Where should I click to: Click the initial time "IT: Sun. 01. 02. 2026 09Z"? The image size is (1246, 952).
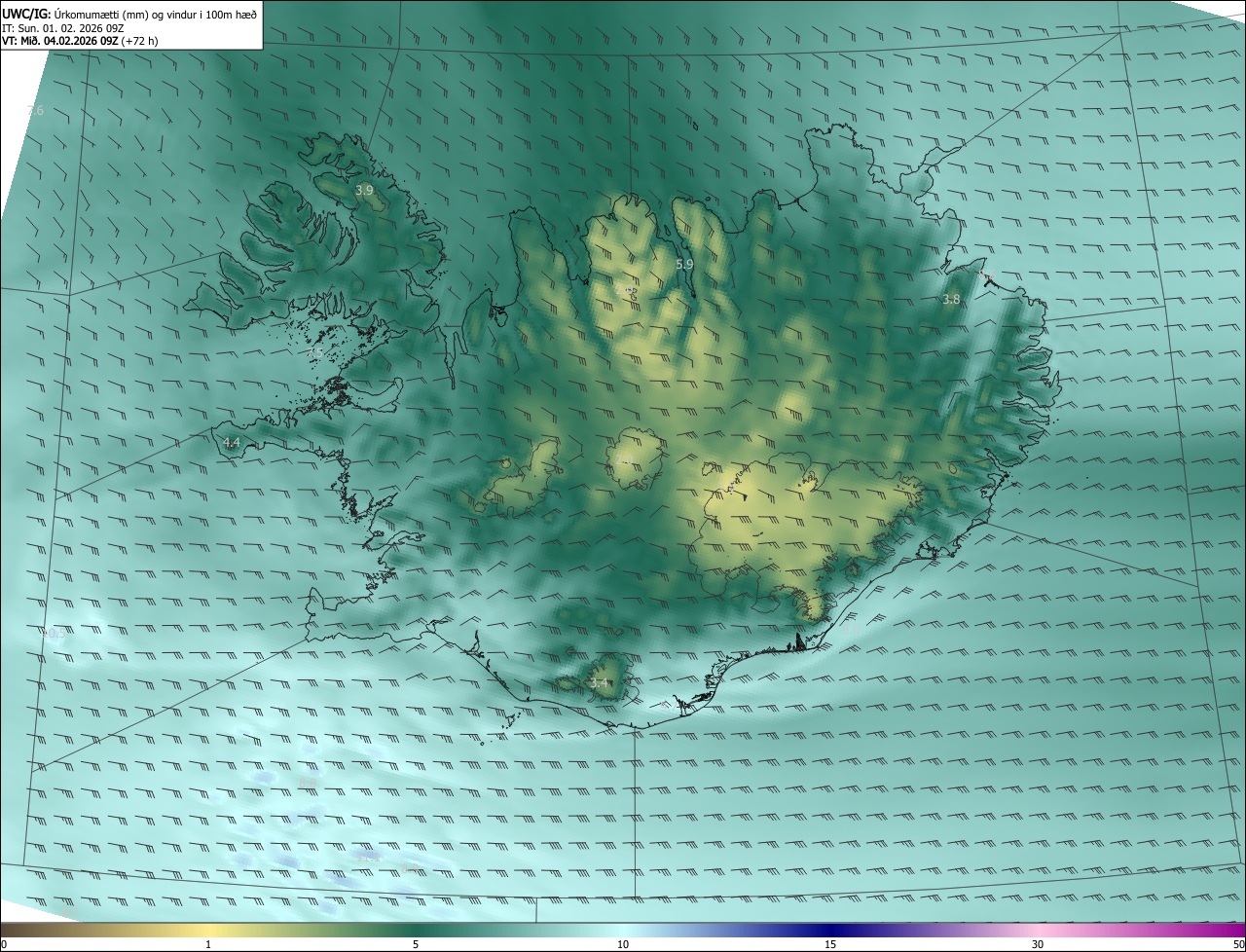click(x=62, y=27)
